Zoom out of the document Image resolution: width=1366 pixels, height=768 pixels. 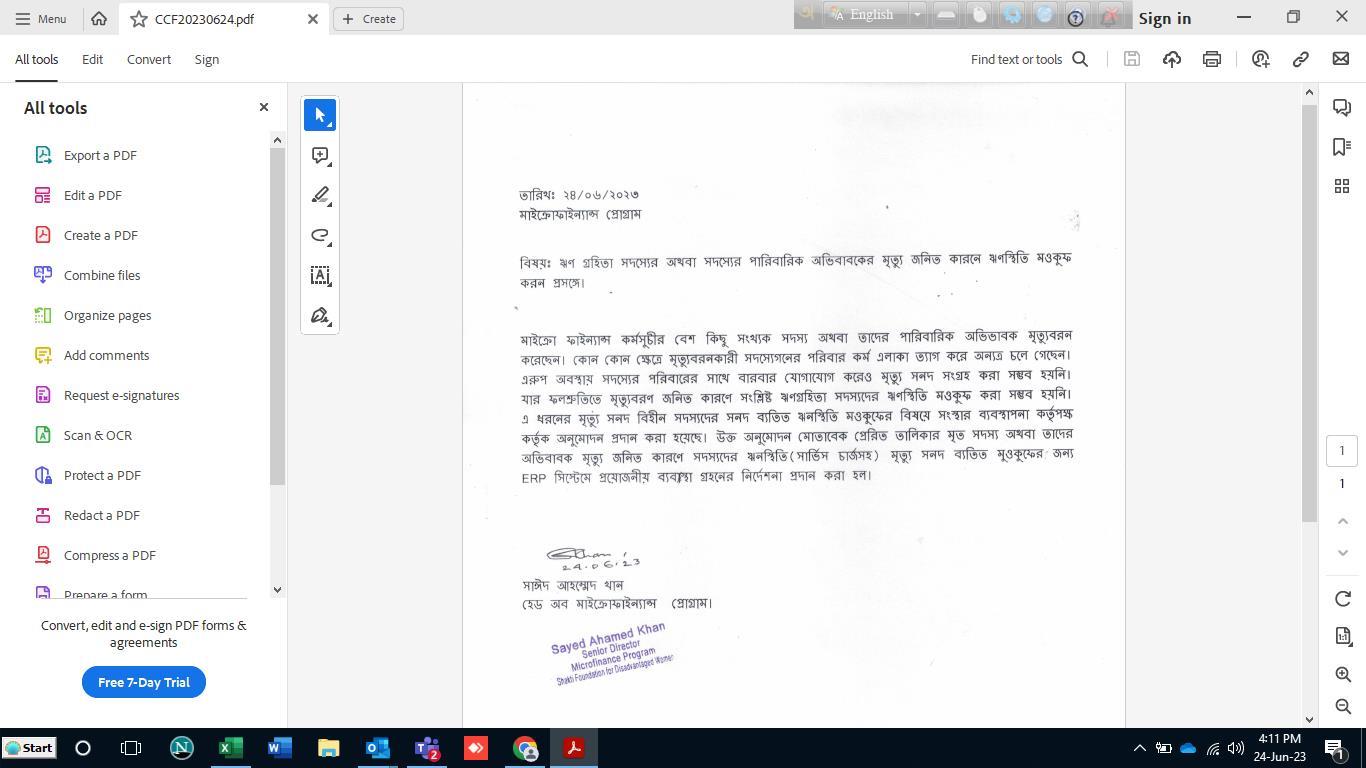point(1342,706)
